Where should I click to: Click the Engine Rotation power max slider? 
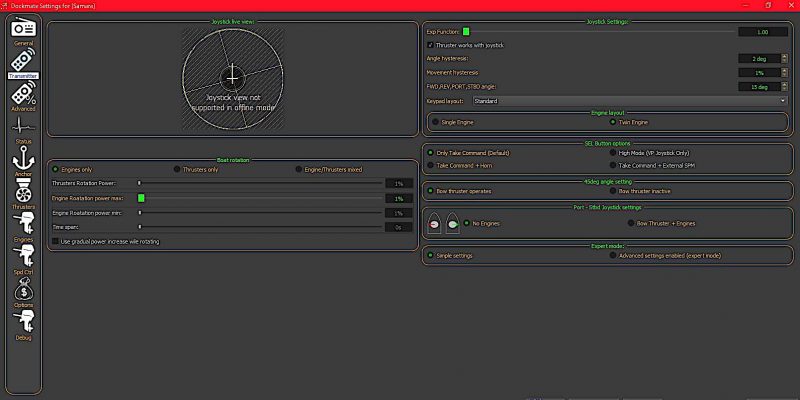coord(260,198)
